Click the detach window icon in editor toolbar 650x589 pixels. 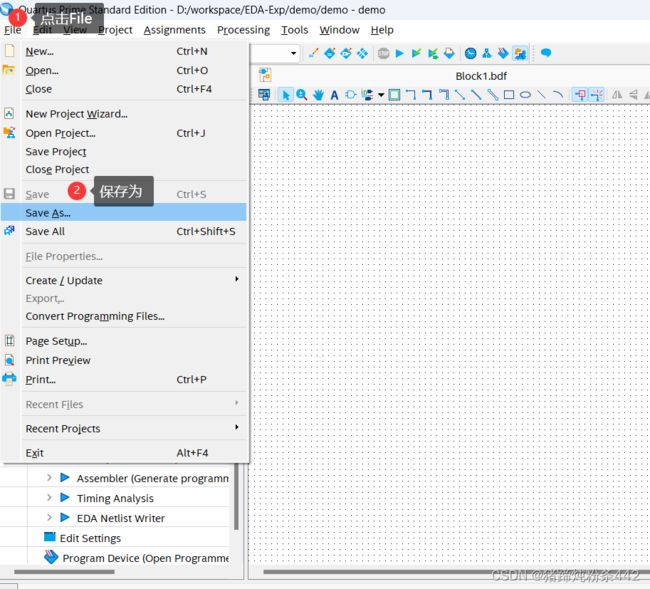pos(264,95)
